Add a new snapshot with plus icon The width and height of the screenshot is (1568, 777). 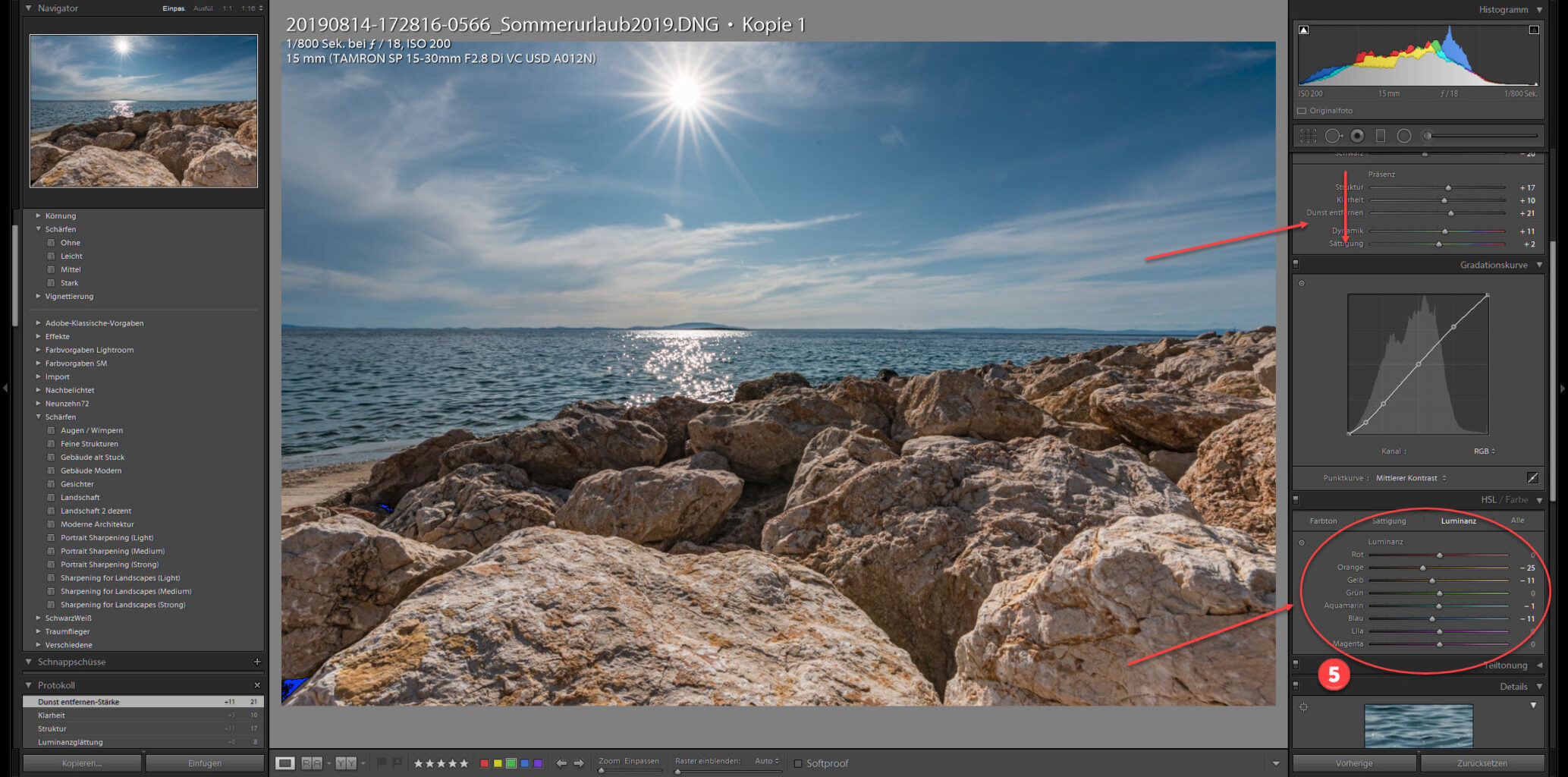(257, 662)
